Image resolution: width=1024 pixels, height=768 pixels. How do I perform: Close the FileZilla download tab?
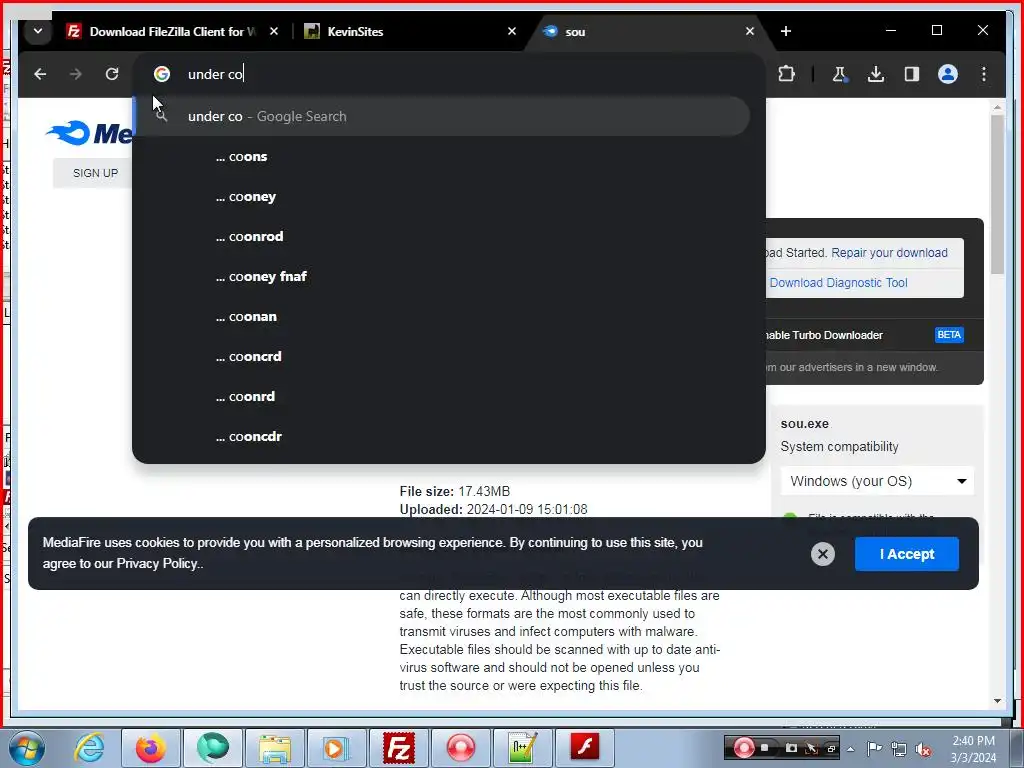coord(274,31)
